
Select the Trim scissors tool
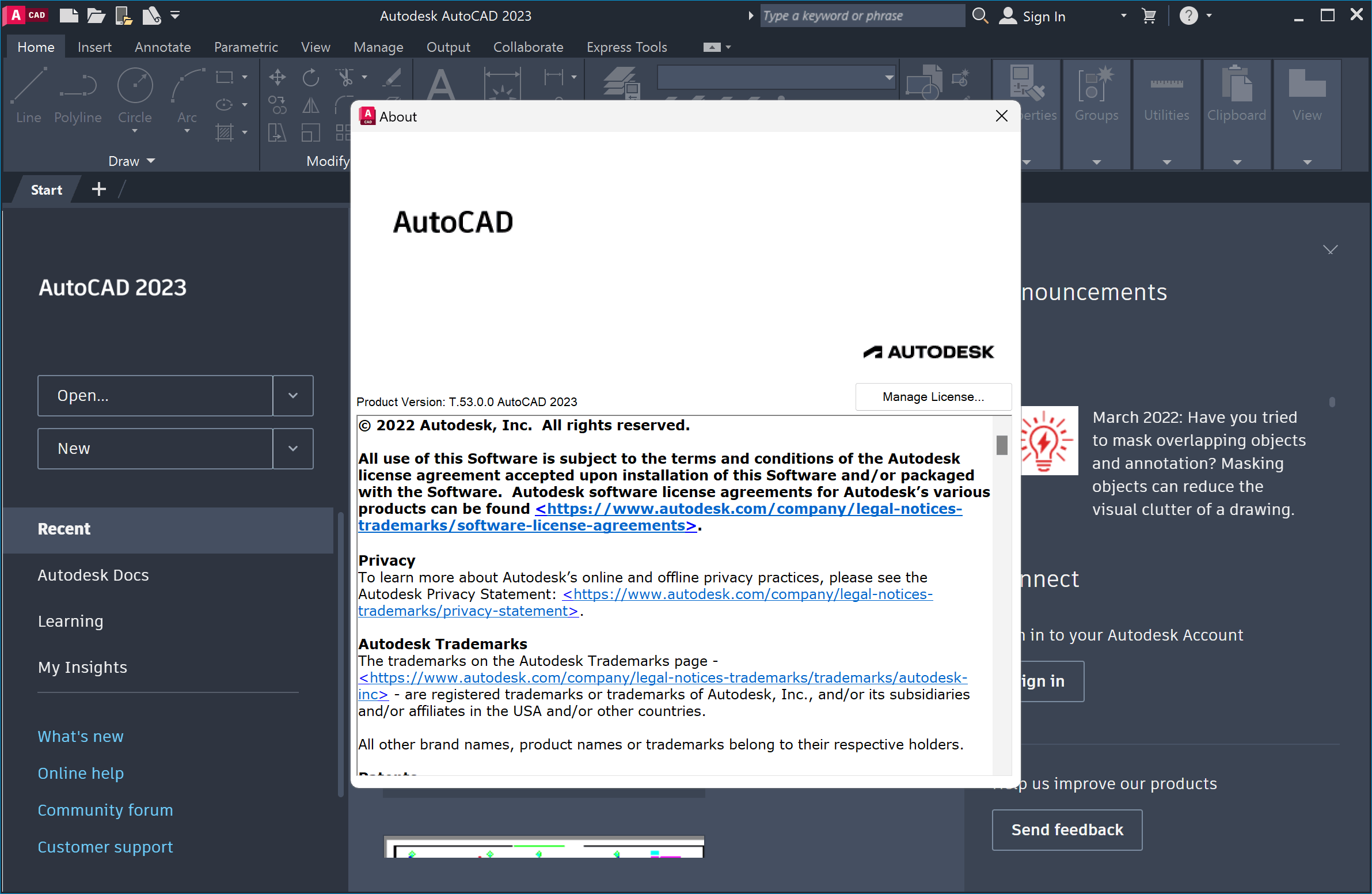pos(345,77)
